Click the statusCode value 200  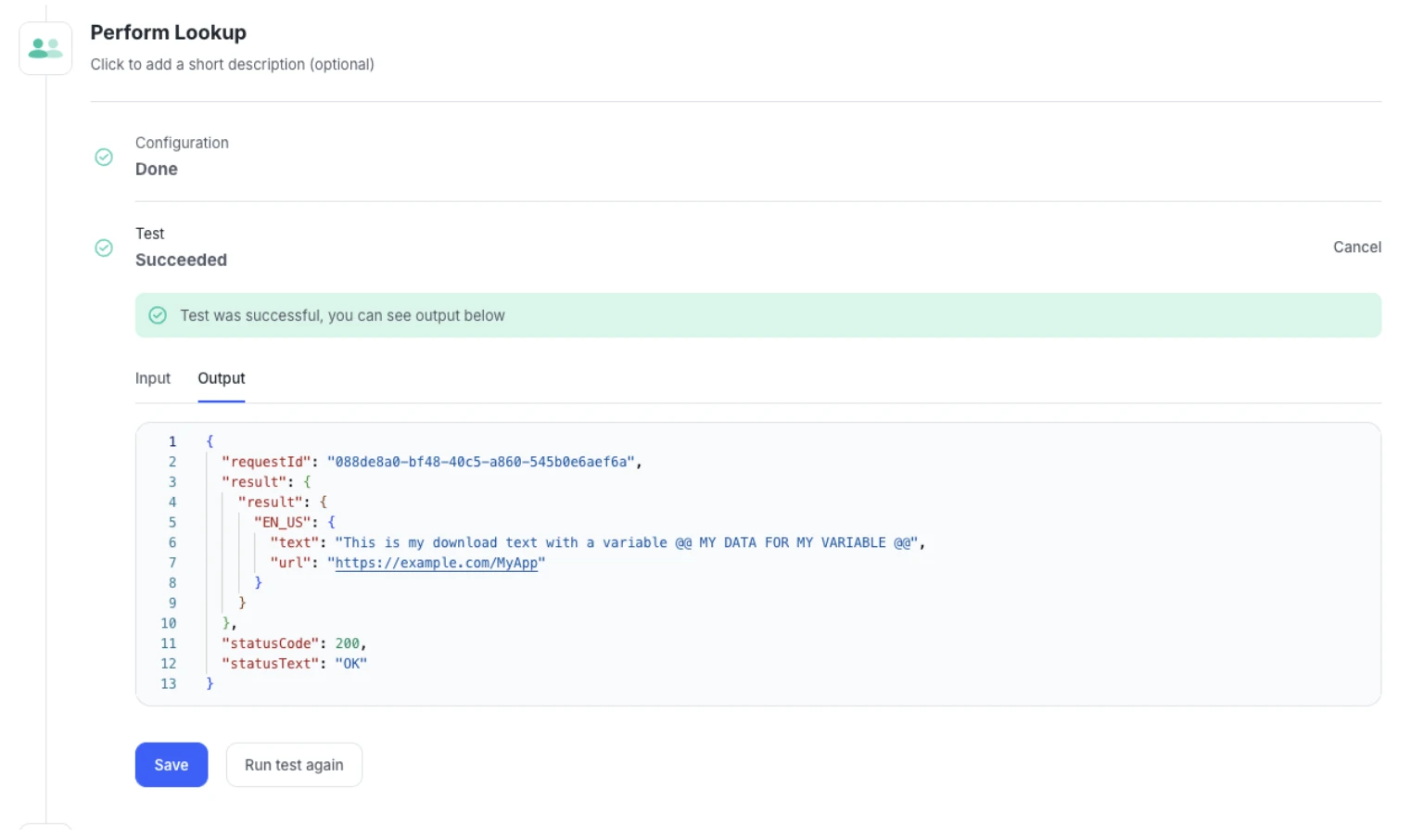348,643
